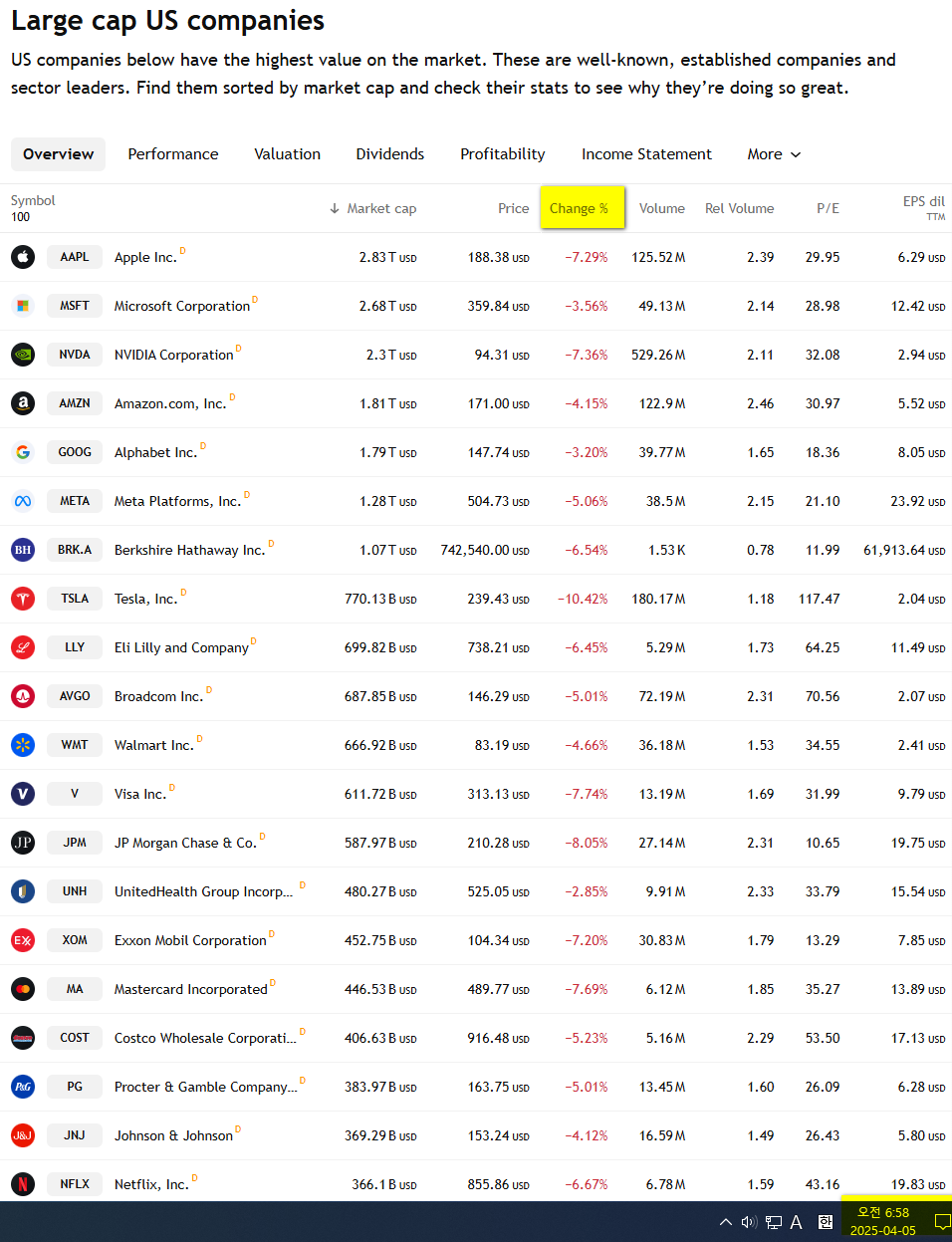Screen dimensions: 952x1242
Task: Switch to the Valuation tab
Action: click(287, 154)
